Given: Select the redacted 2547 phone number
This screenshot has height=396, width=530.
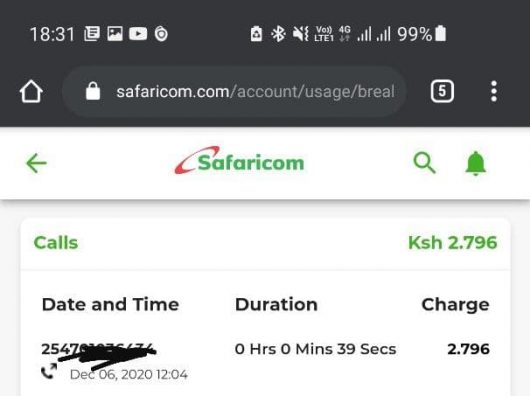Looking at the screenshot, I should (98, 350).
